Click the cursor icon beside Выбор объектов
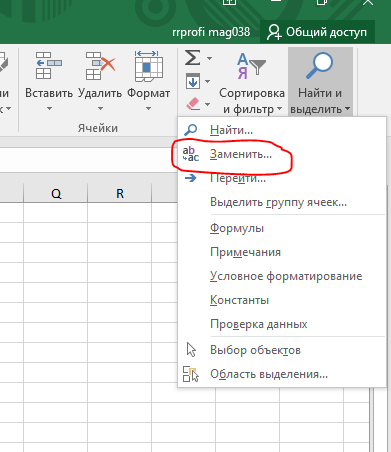391x452 pixels. (x=191, y=350)
